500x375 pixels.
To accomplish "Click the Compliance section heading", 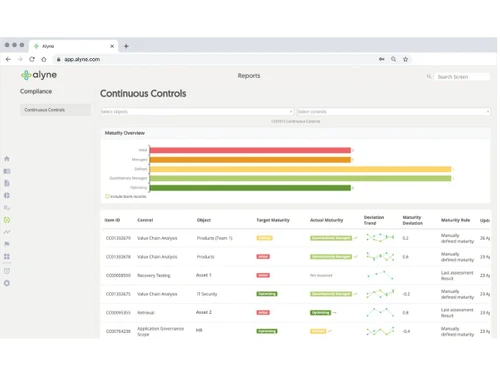I will tap(36, 91).
